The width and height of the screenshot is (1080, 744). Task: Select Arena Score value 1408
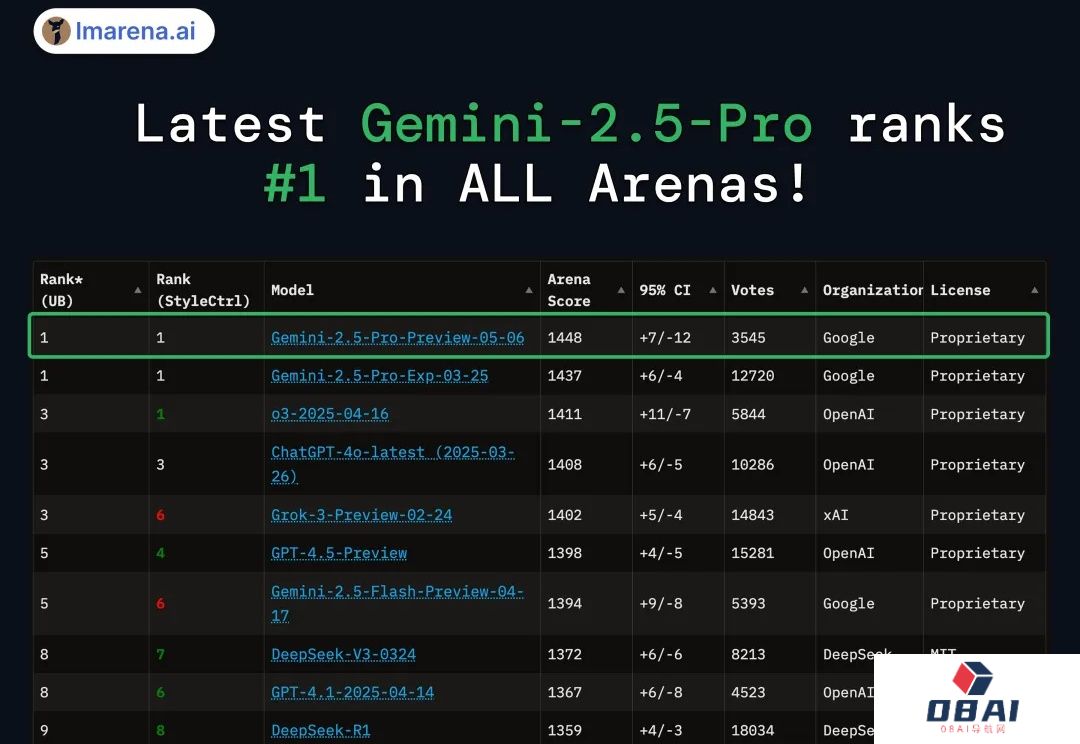565,464
